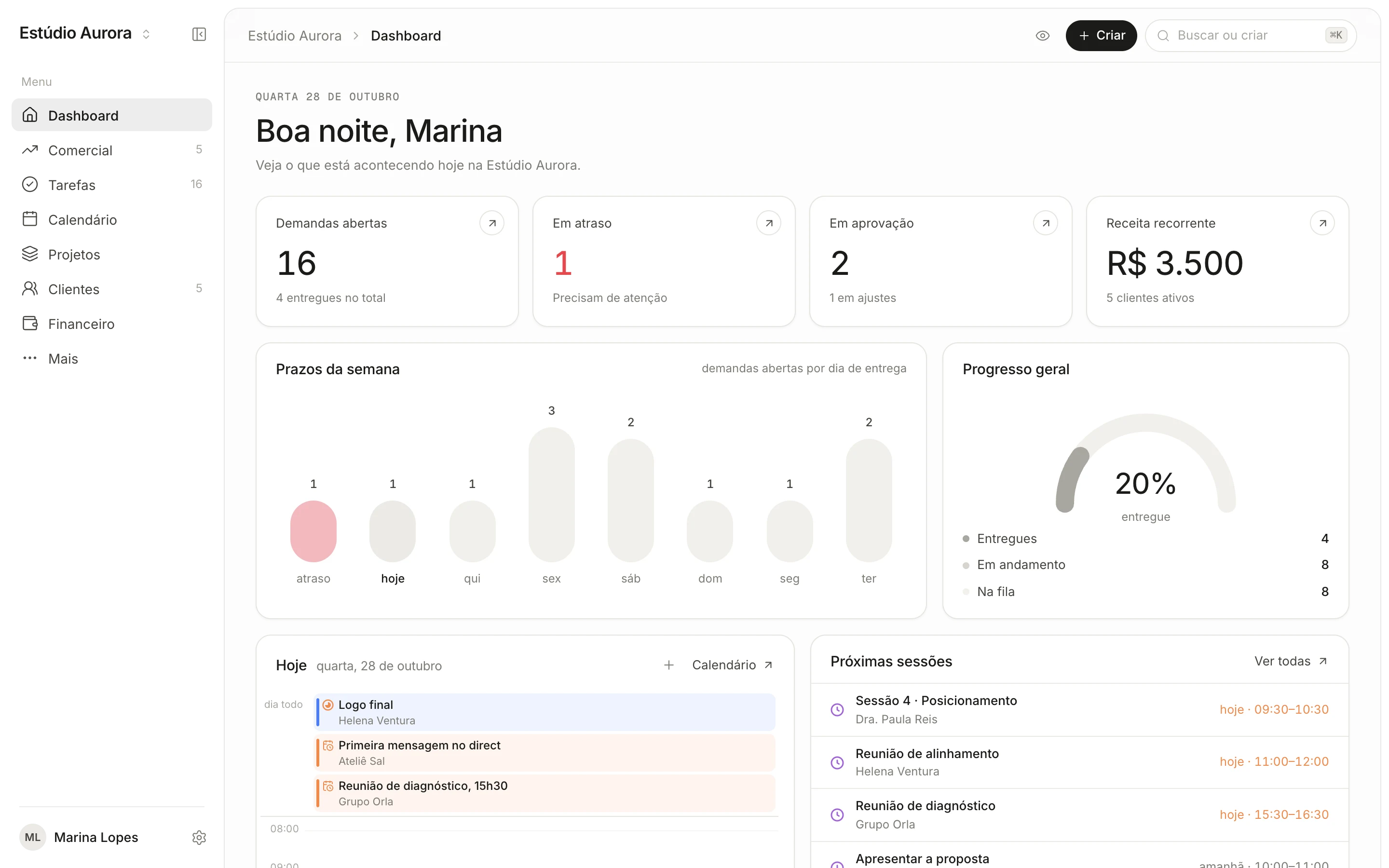Click Estúdio Aurora breadcrumb link
The image size is (1389, 868).
295,36
